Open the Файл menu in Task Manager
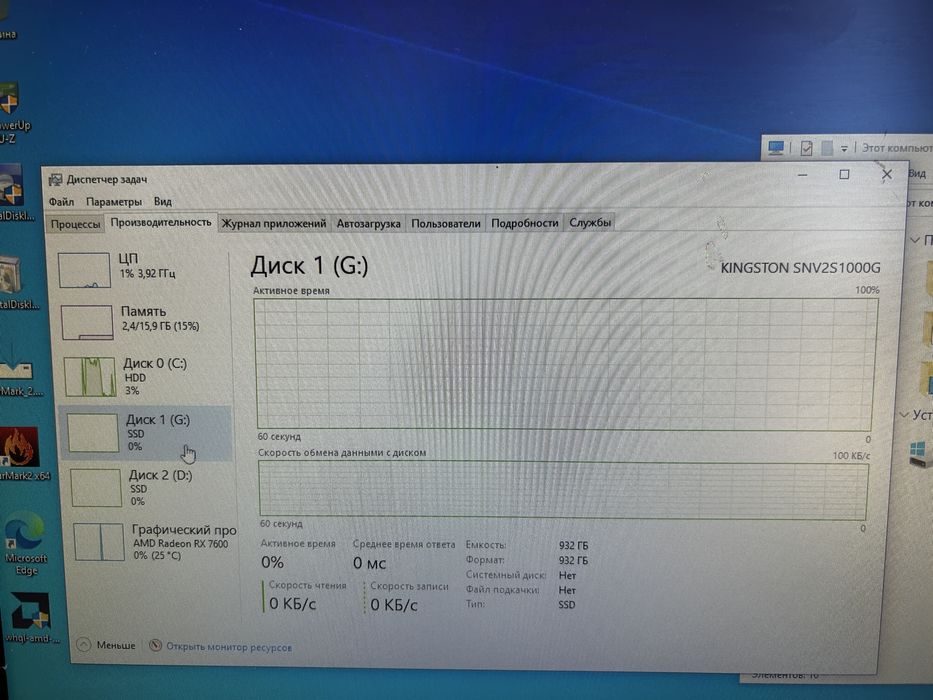This screenshot has height=700, width=933. [x=61, y=202]
